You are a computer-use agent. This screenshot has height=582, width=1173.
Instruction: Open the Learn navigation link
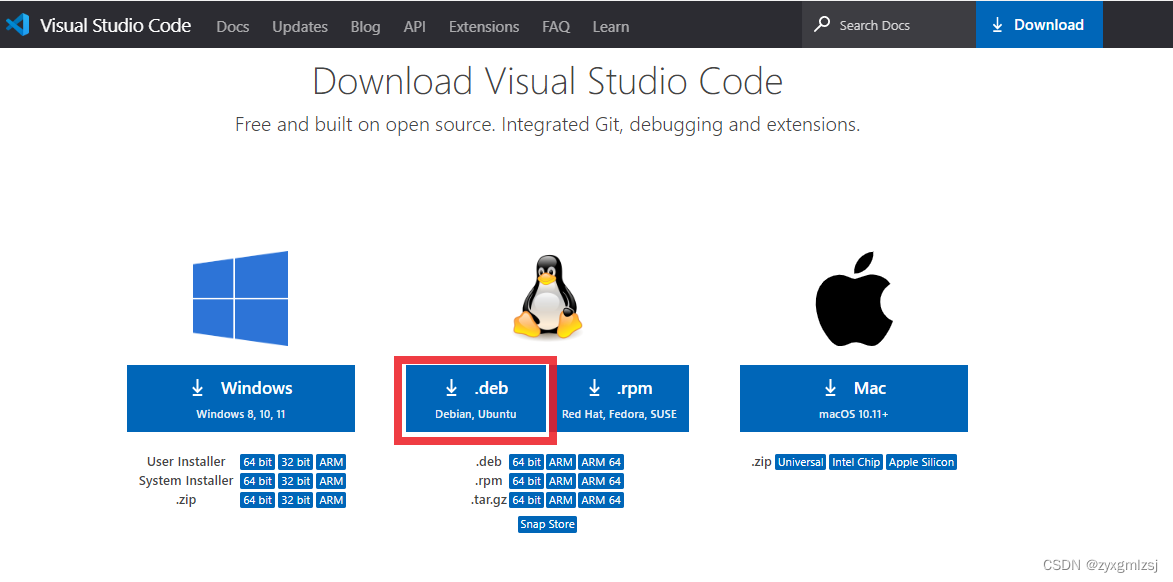(x=610, y=26)
